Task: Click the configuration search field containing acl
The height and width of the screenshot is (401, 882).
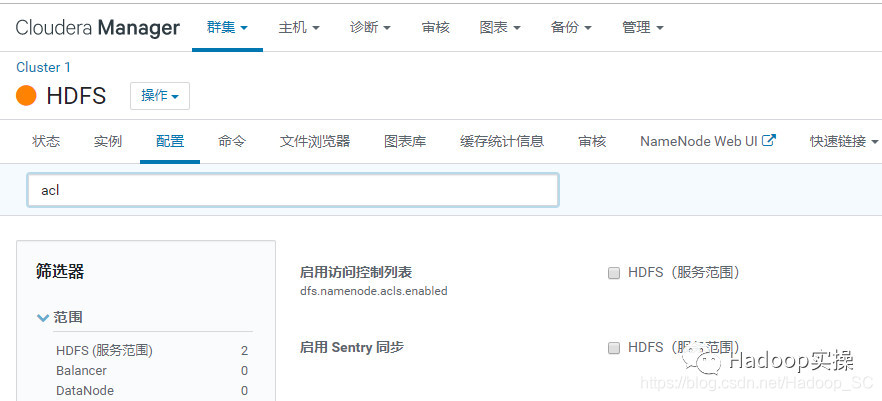Action: 292,190
